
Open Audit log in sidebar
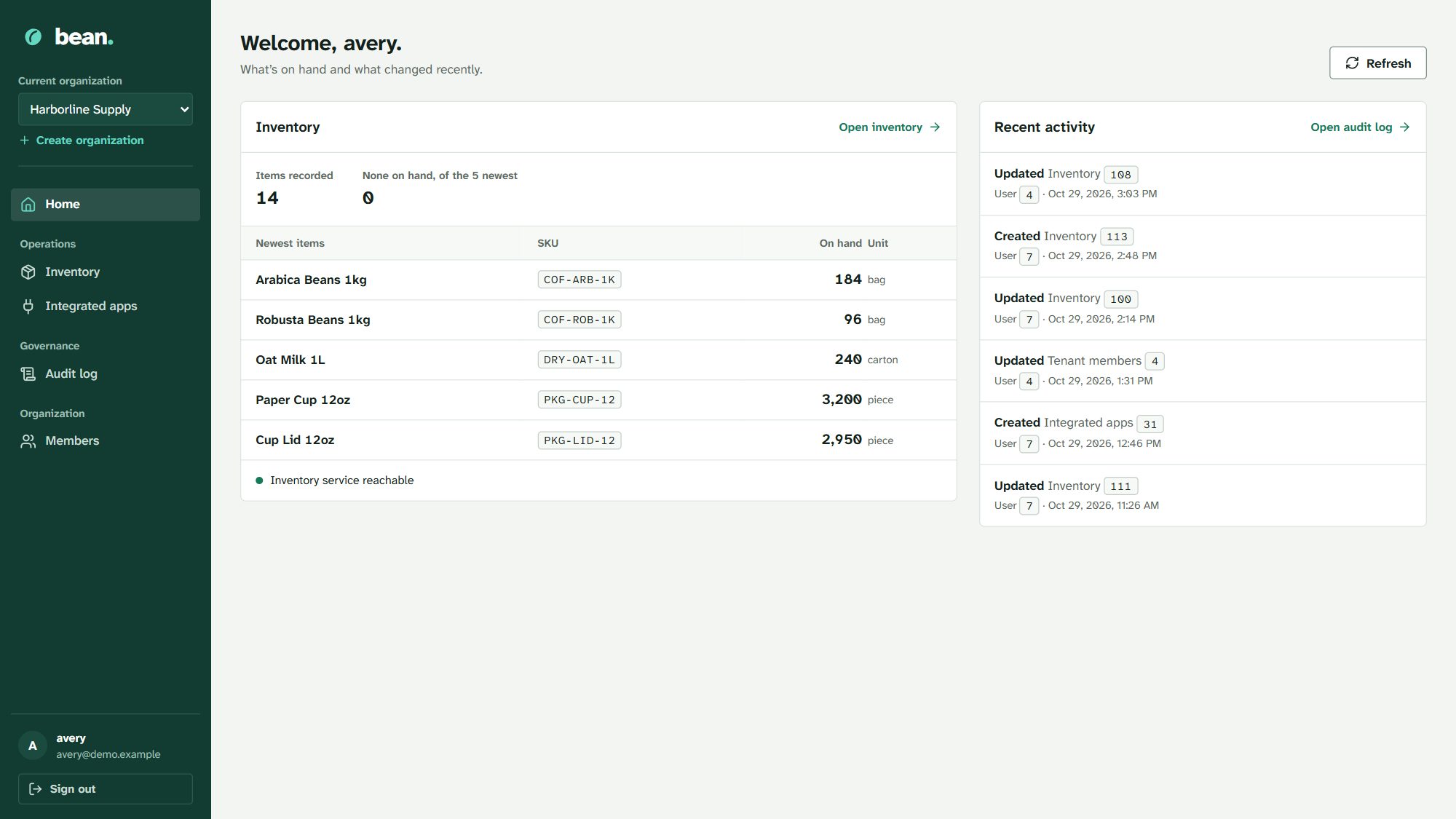106,374
